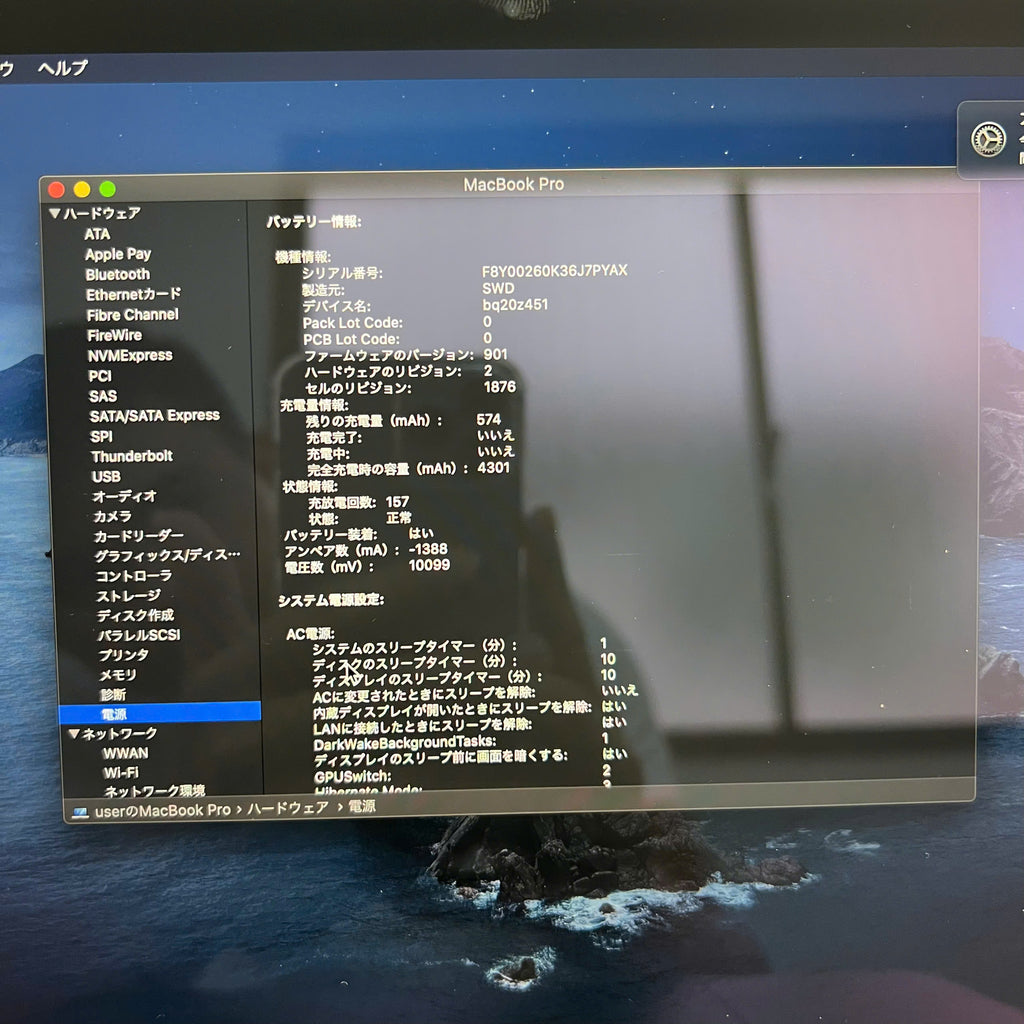Click the システム電源設定 heading
The height and width of the screenshot is (1024, 1024).
click(x=331, y=600)
